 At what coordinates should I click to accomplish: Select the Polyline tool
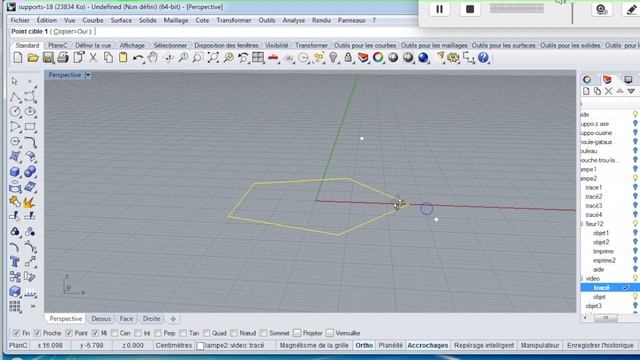tap(15, 97)
